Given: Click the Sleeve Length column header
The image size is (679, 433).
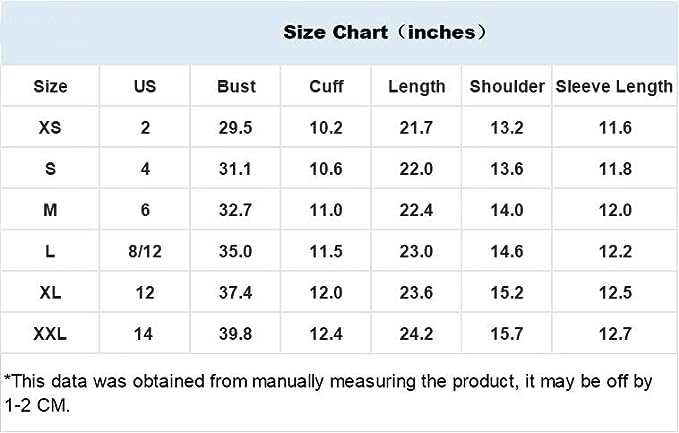Looking at the screenshot, I should (x=614, y=86).
